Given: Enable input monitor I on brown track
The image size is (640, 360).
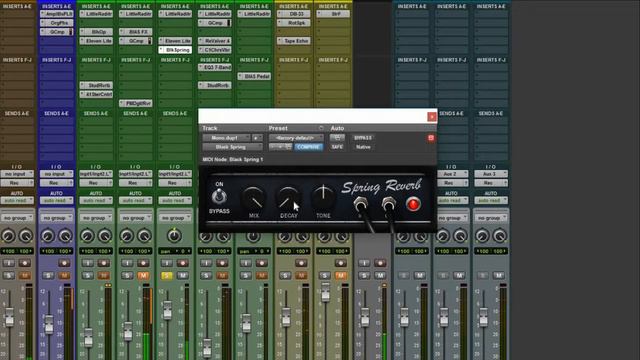Looking at the screenshot, I should coord(9,263).
